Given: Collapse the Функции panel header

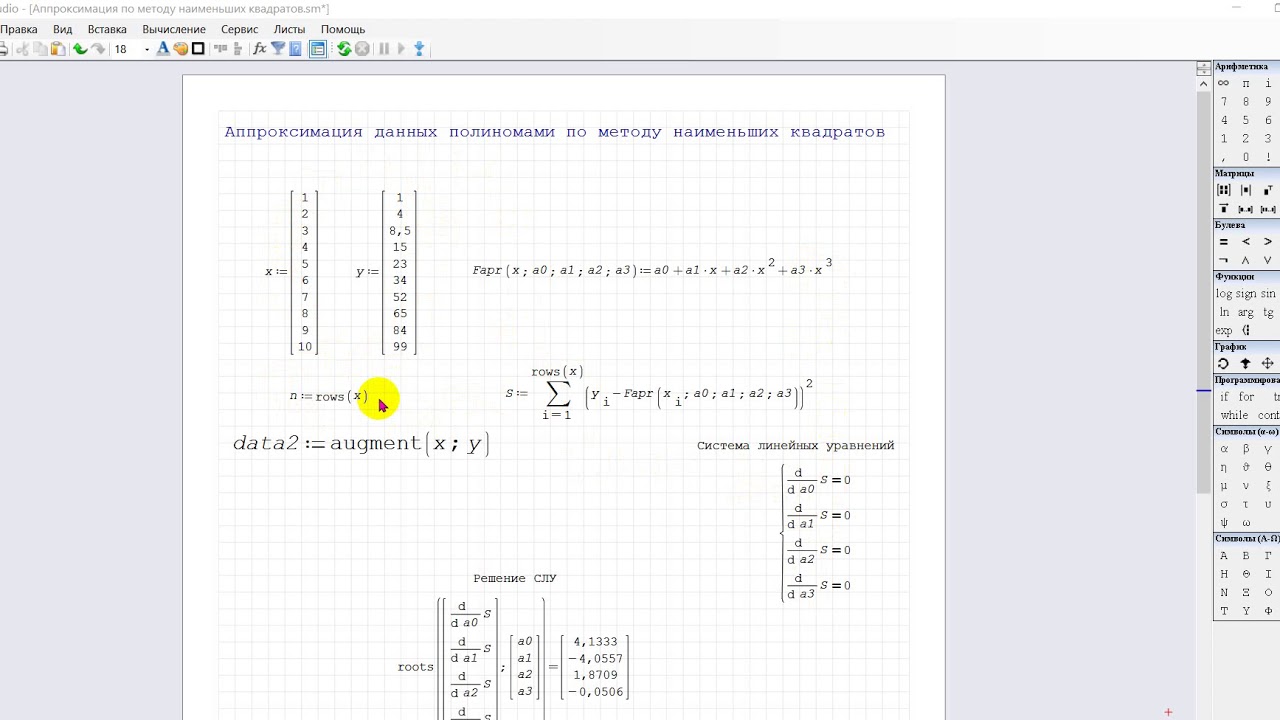Looking at the screenshot, I should [1247, 276].
